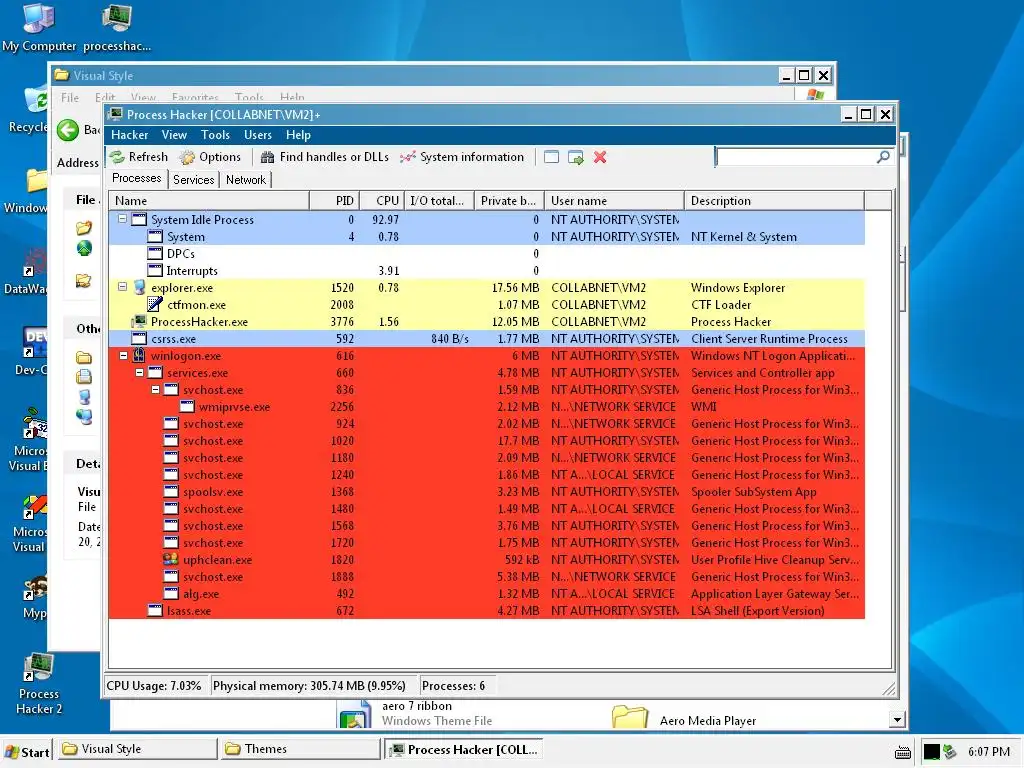The width and height of the screenshot is (1024, 768).
Task: Click the Start button
Action: click(x=27, y=751)
